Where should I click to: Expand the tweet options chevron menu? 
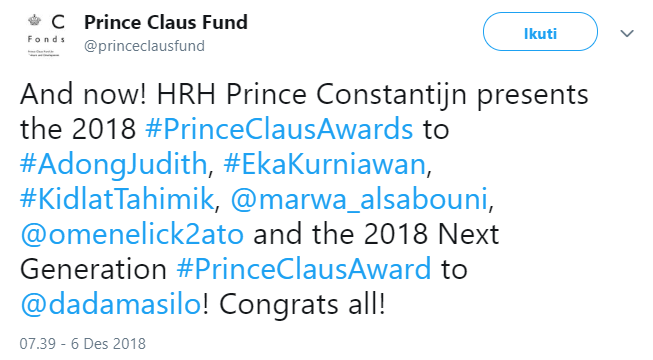[x=626, y=33]
